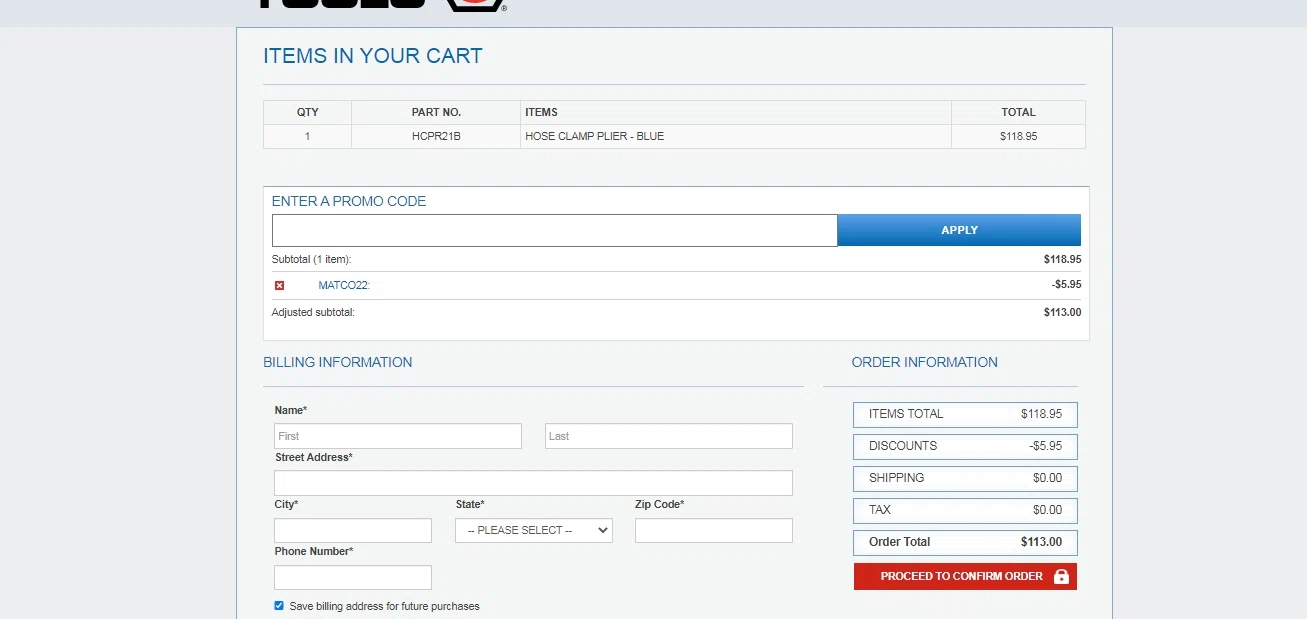Click the $118.95 total in the cart table
Image resolution: width=1307 pixels, height=619 pixels.
(1018, 136)
